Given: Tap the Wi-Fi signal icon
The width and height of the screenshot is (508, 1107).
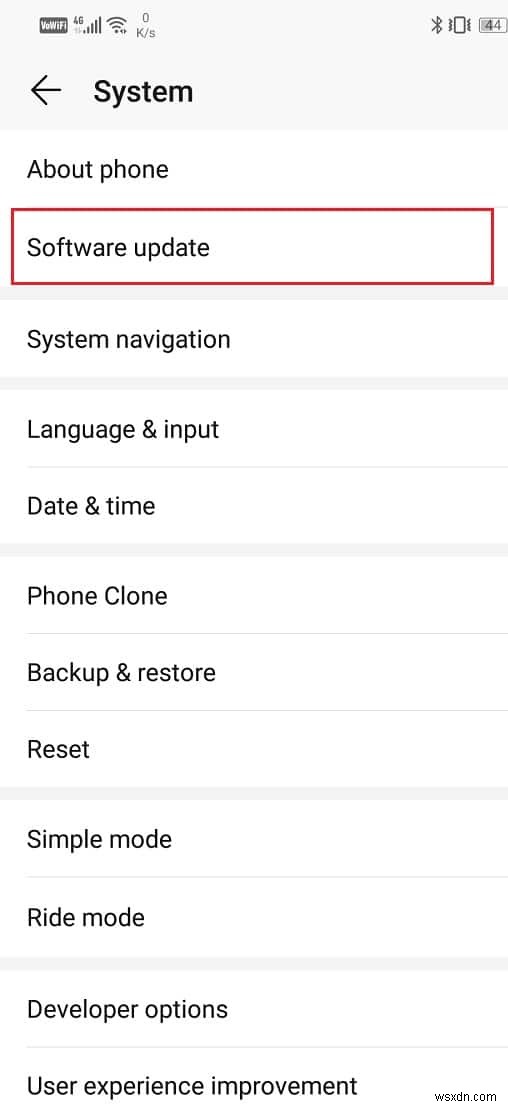Looking at the screenshot, I should tap(117, 26).
